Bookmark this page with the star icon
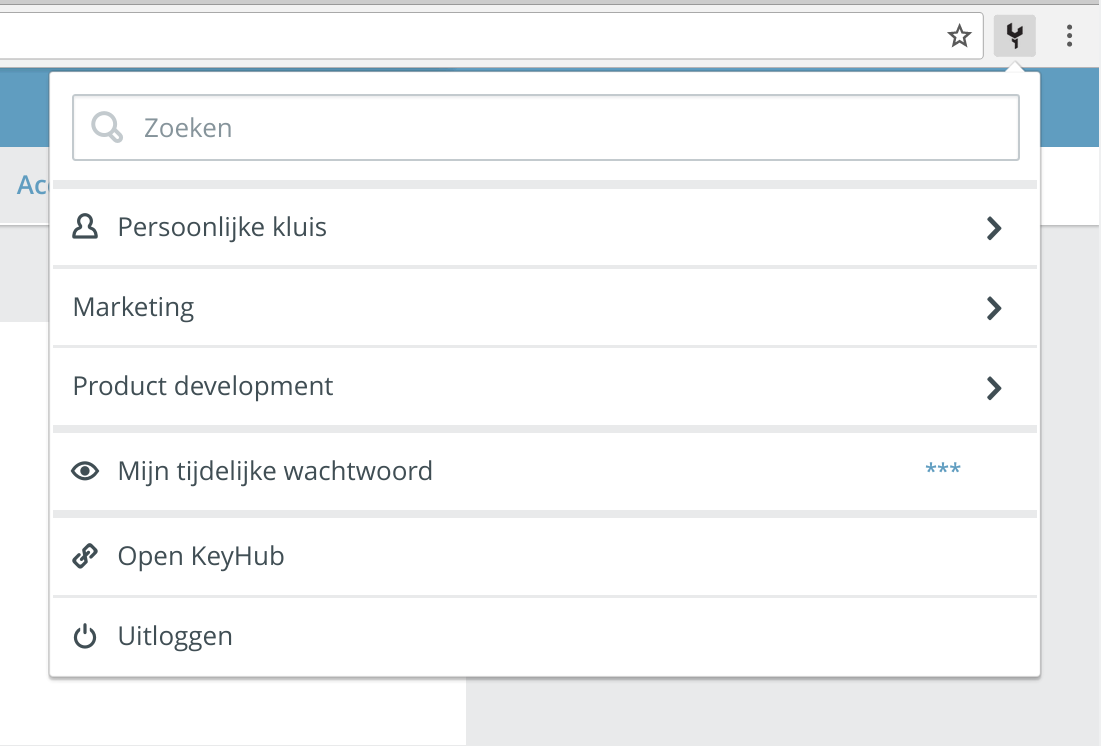This screenshot has height=746, width=1101. click(x=959, y=35)
